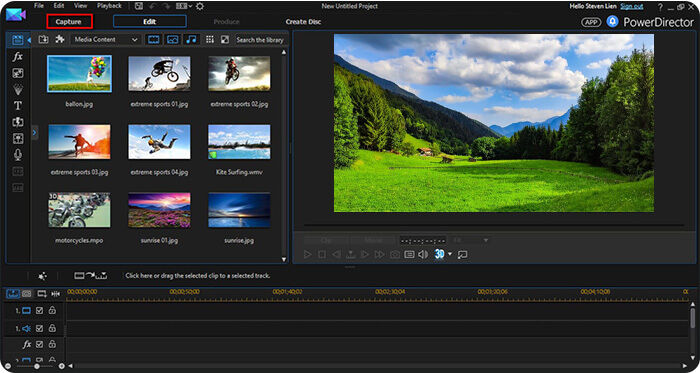Open the Media Content dropdown
The height and width of the screenshot is (373, 700).
click(106, 40)
